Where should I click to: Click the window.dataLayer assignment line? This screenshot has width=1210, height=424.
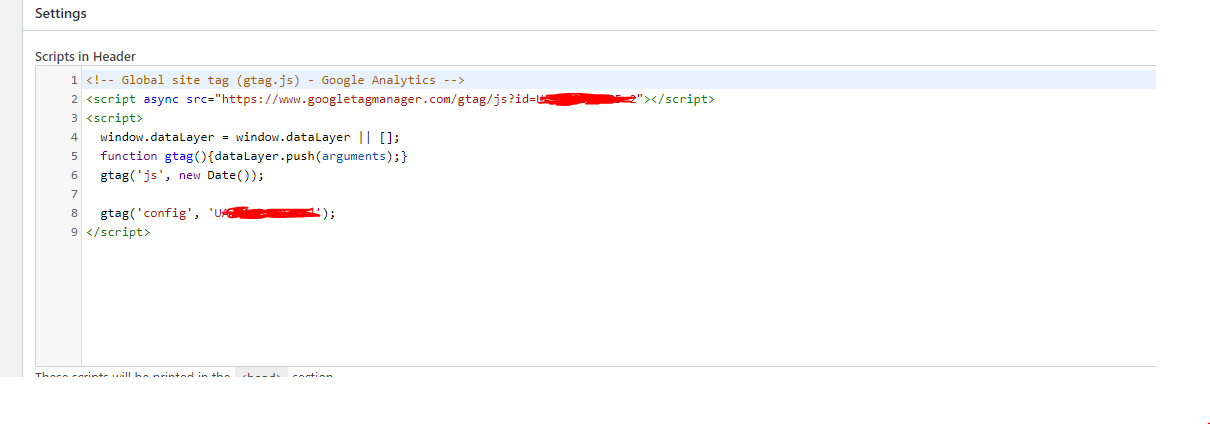coord(249,137)
